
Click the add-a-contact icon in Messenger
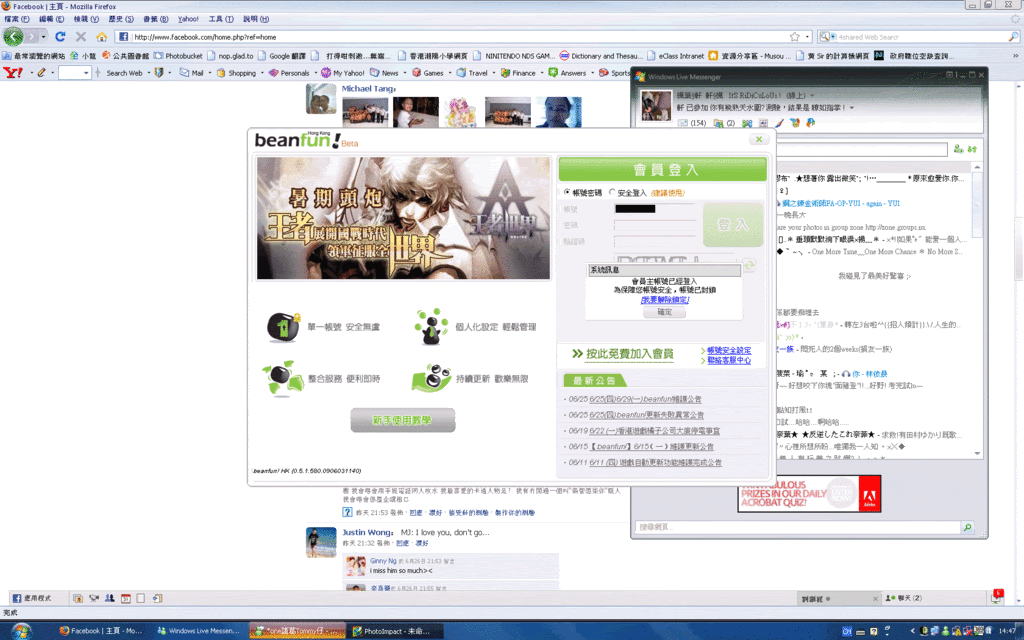pos(958,149)
